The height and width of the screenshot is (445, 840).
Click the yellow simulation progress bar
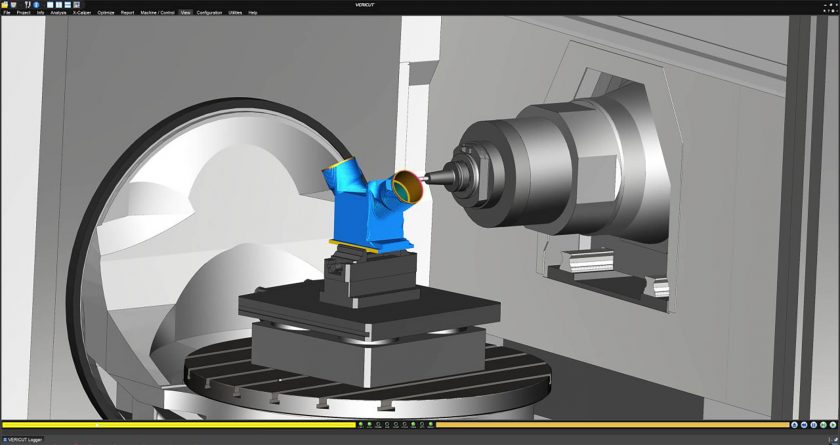[178, 425]
